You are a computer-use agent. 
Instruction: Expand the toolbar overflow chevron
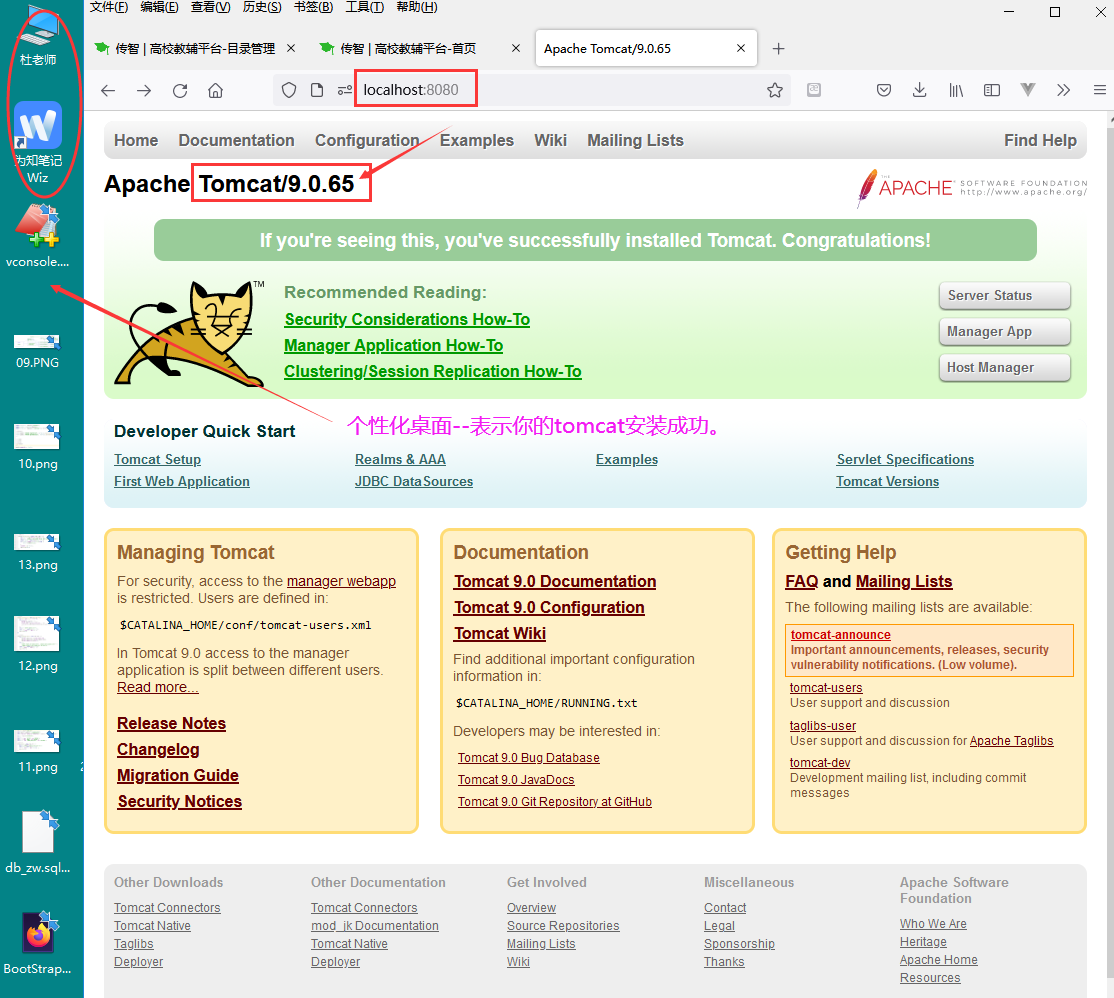coord(1063,90)
